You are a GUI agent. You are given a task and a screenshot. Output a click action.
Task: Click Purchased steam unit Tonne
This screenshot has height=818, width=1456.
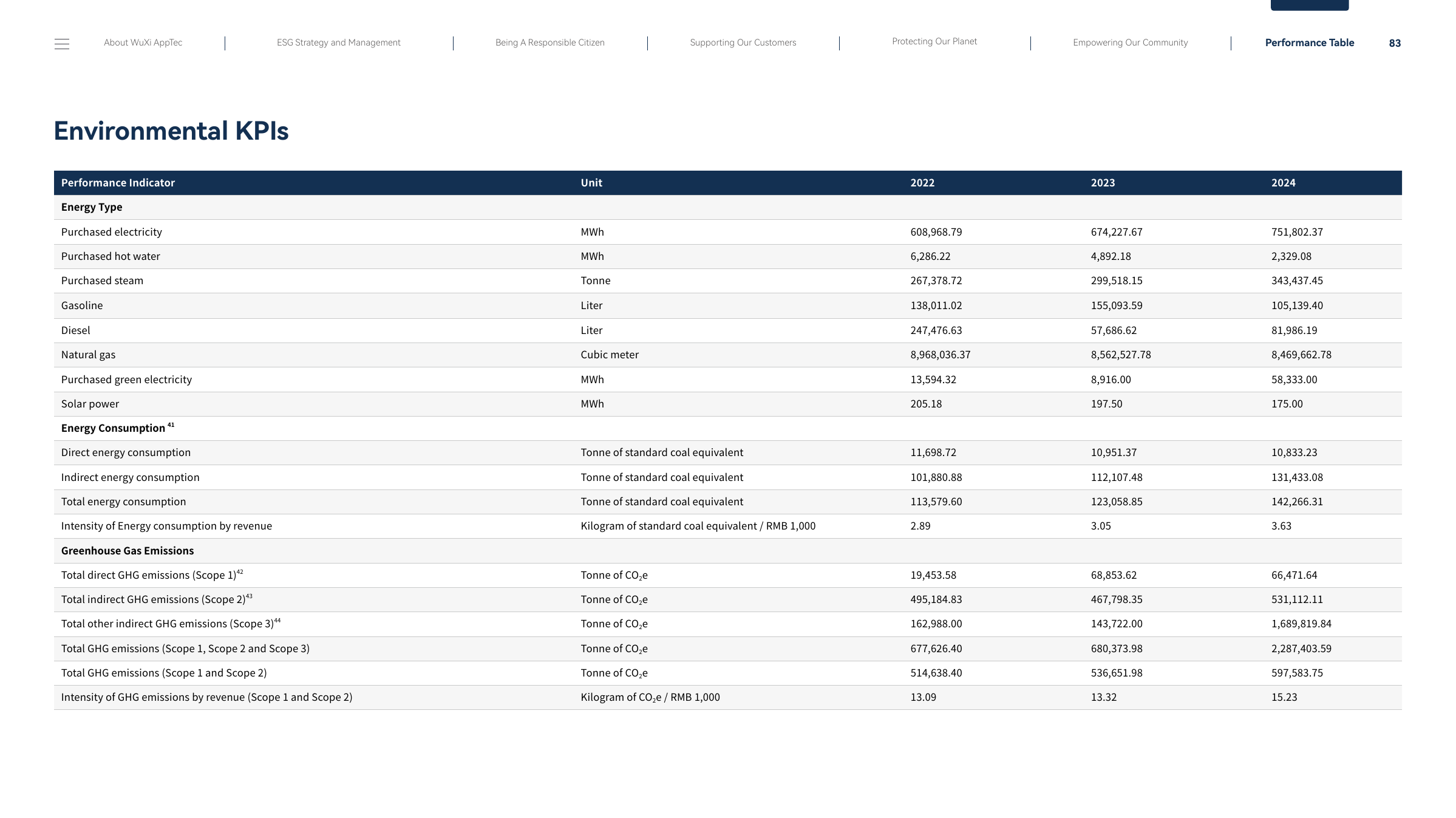(x=596, y=281)
